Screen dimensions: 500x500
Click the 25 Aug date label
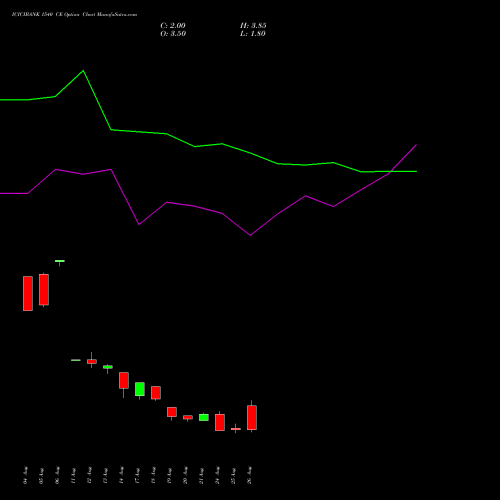234,475
